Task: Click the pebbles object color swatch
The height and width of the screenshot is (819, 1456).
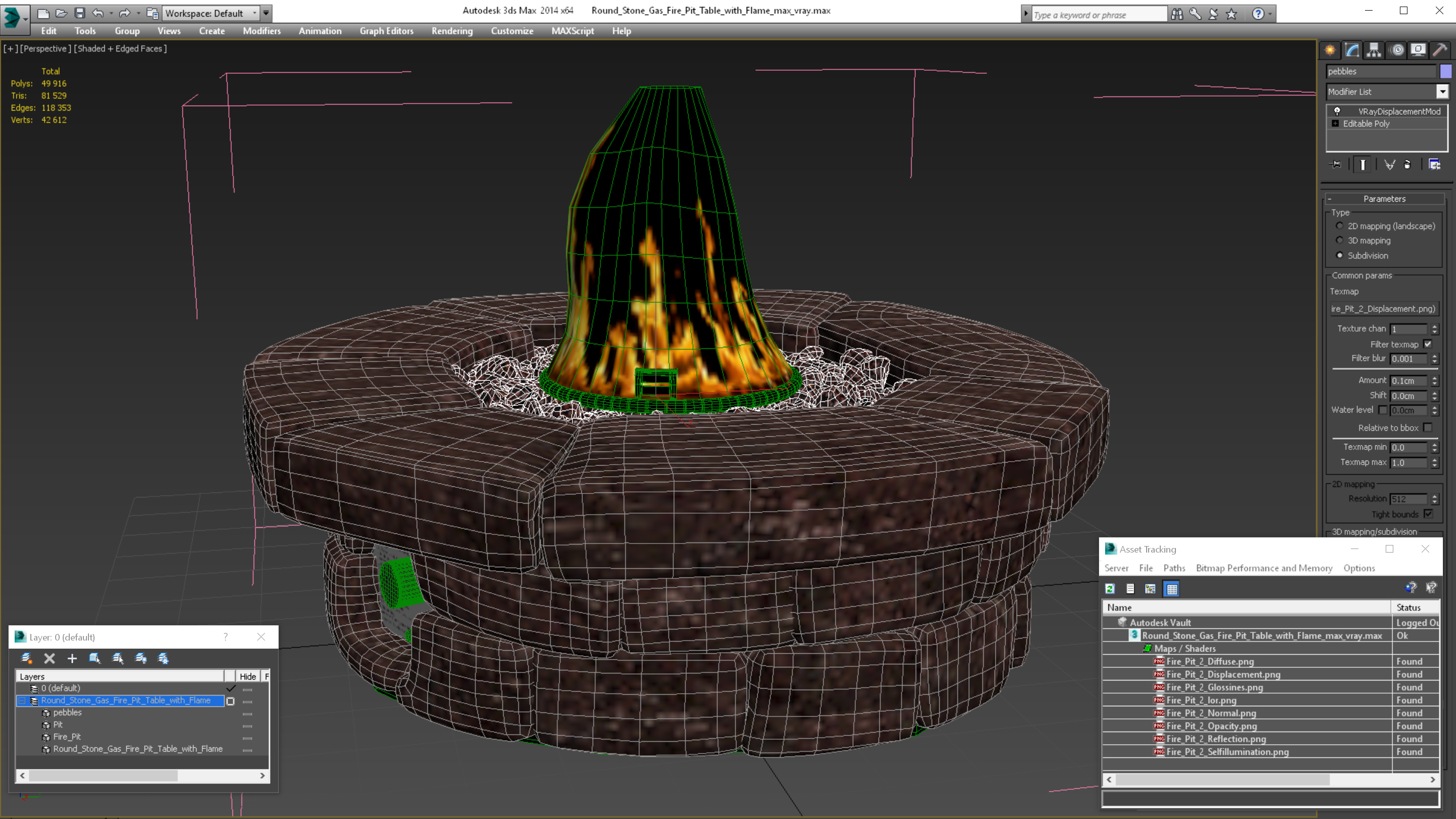Action: click(1445, 71)
